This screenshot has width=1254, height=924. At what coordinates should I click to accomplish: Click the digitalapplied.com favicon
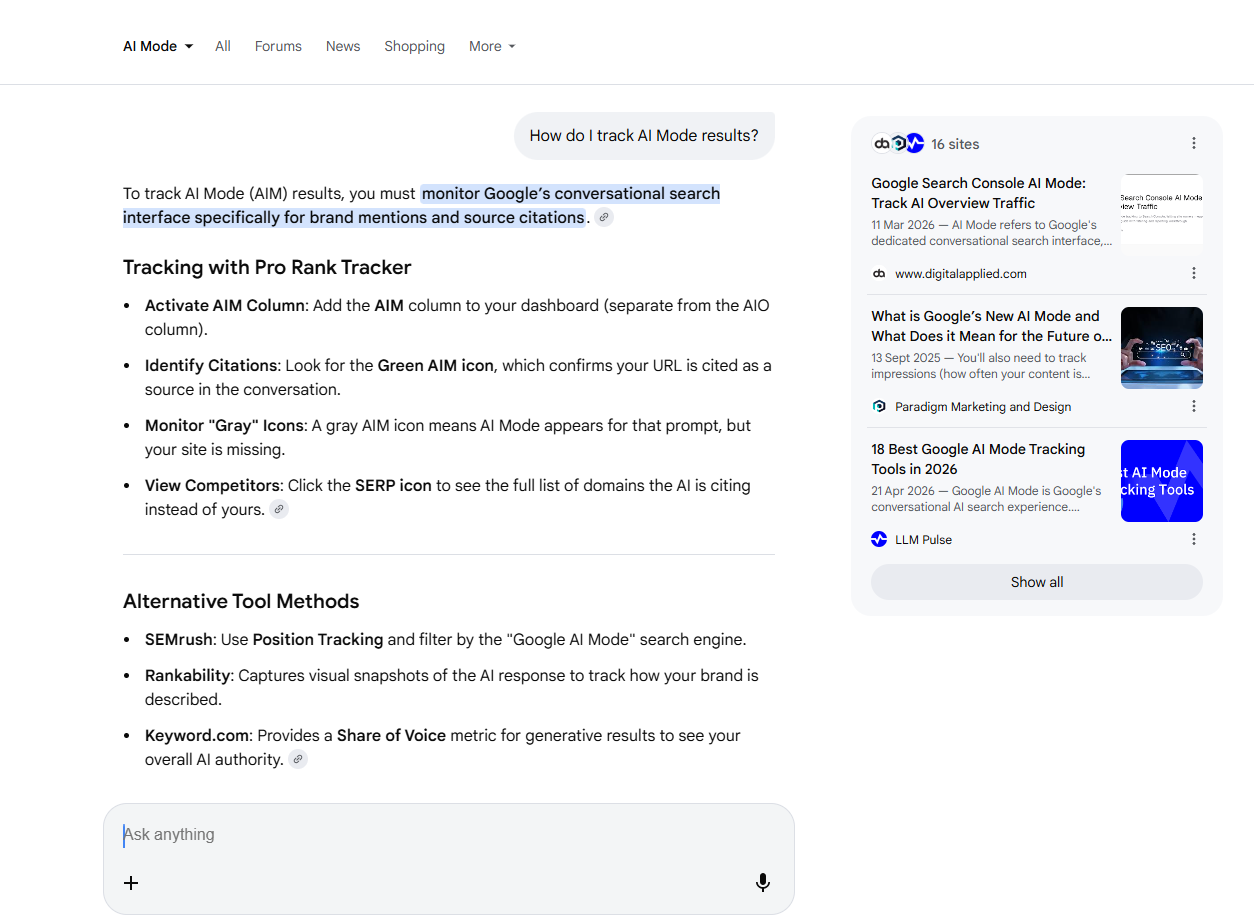(x=879, y=273)
